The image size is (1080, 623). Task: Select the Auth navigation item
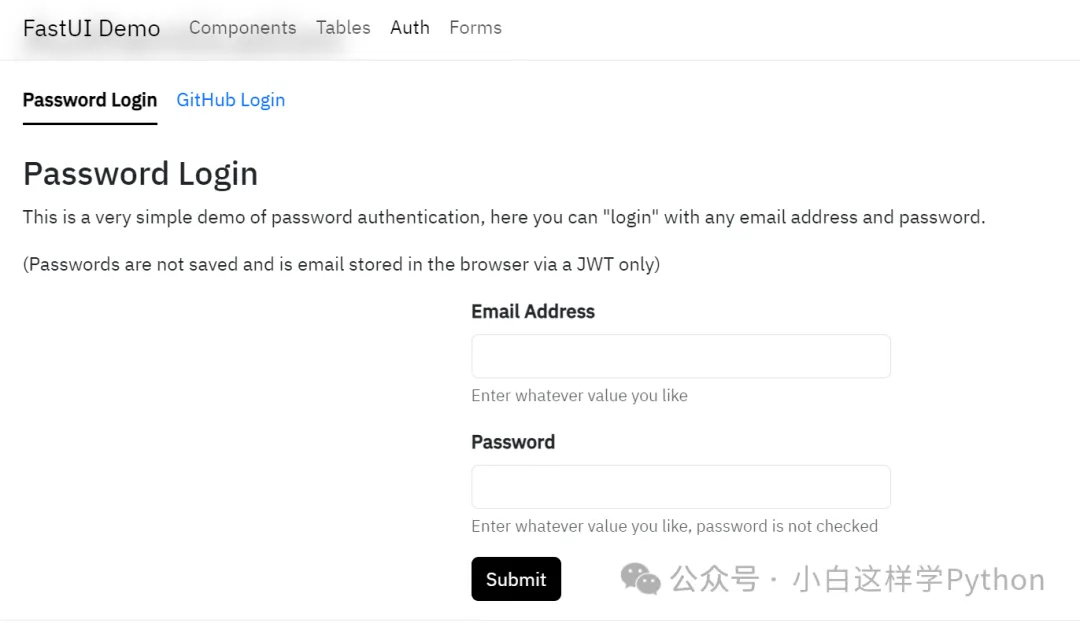point(409,28)
